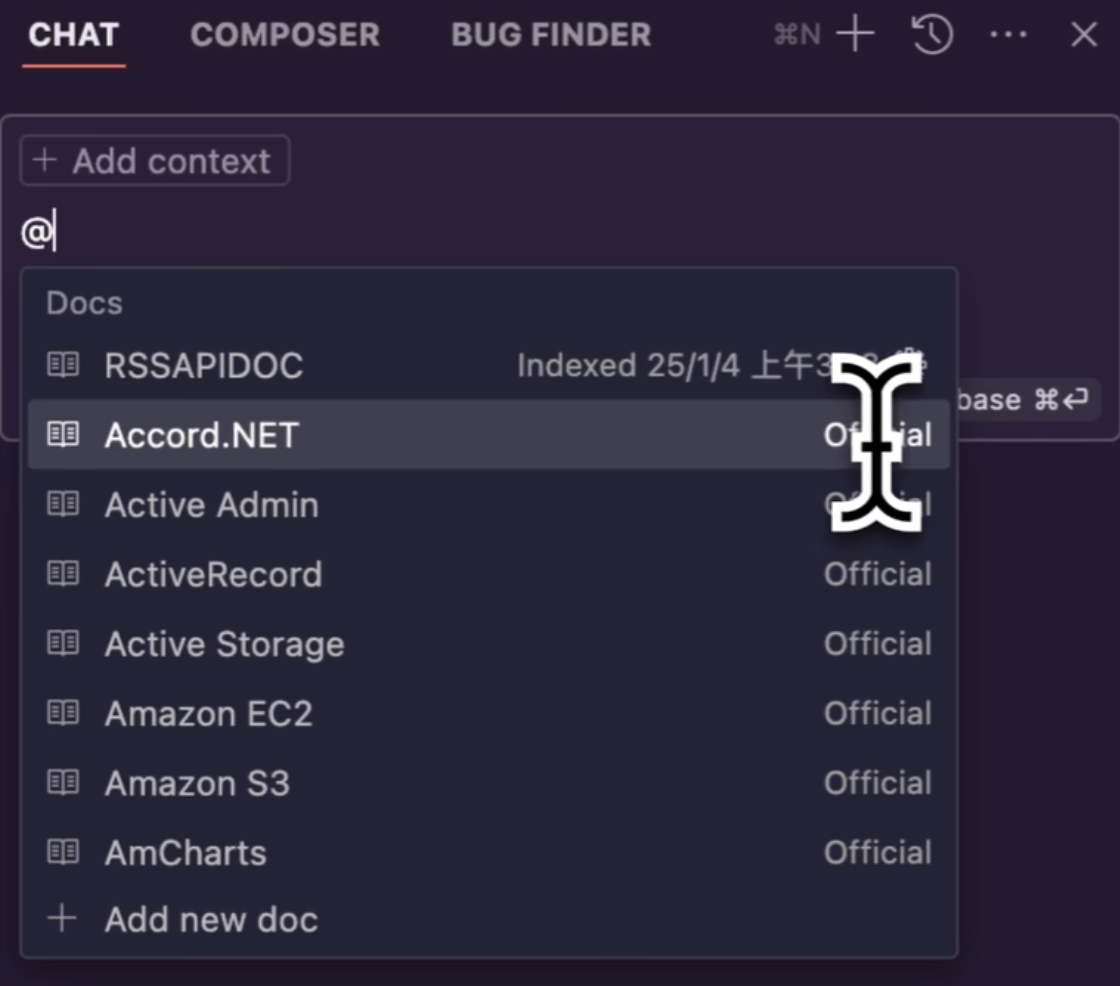Switch to the Composer tab
This screenshot has width=1120, height=986.
point(285,35)
